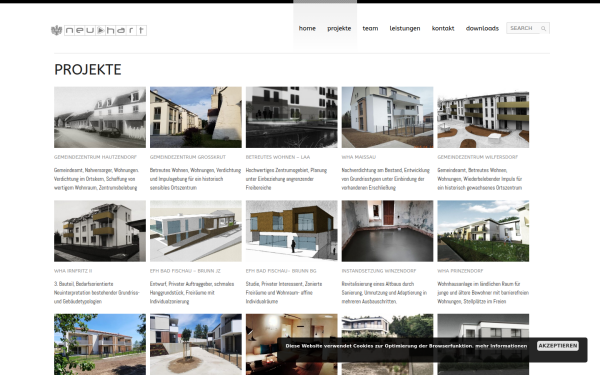600x375 pixels.
Task: Accept cookies with the AKZEPTIEREN button
Action: coord(558,346)
